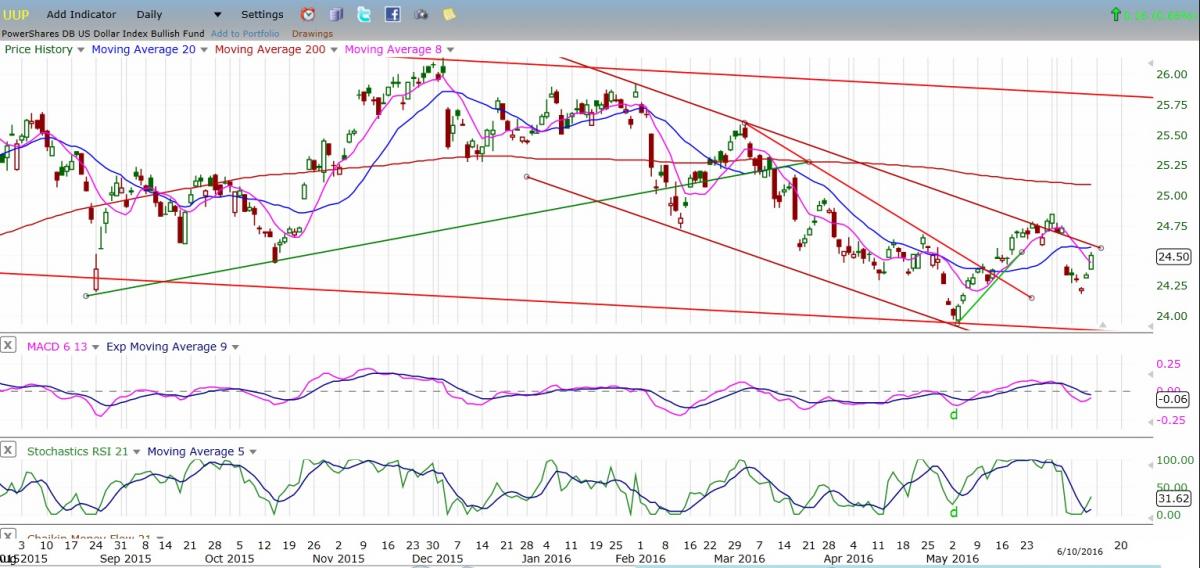Click the purple book icon in toolbar

[336, 15]
